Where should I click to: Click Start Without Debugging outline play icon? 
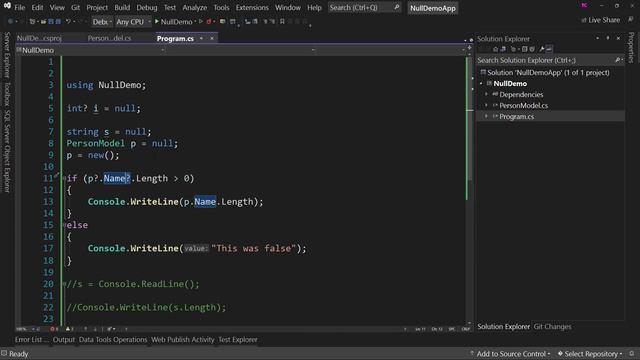pos(200,21)
